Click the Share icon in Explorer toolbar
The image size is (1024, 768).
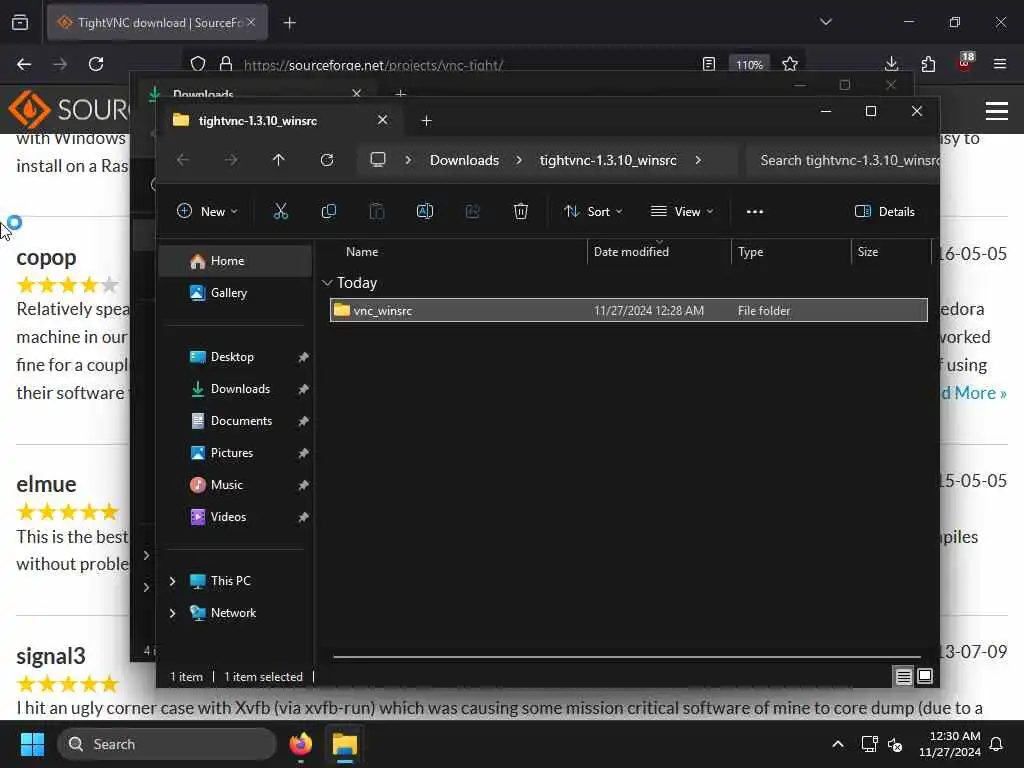coord(472,212)
